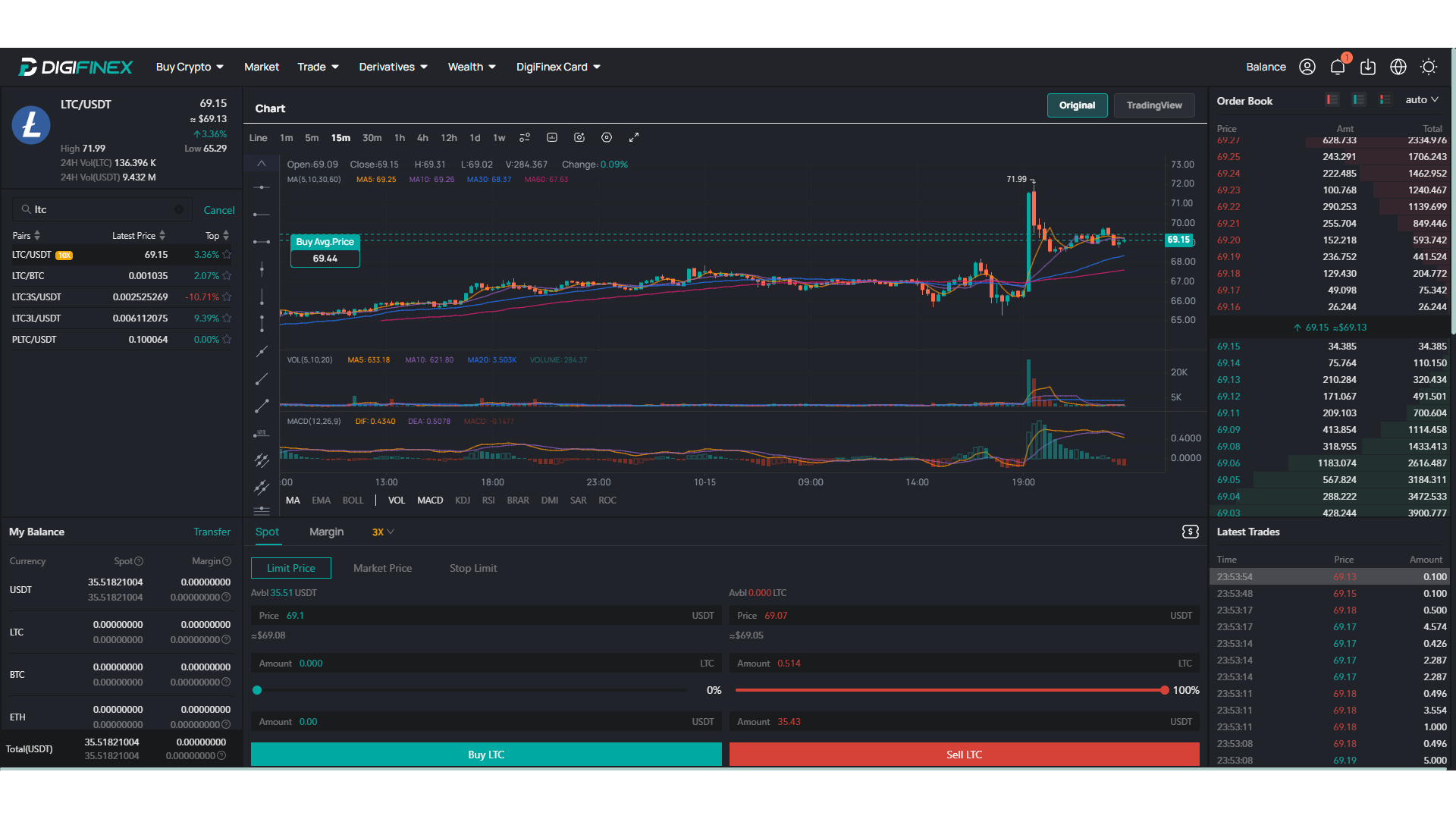1456x819 pixels.
Task: Open the Market menu item
Action: (x=262, y=67)
